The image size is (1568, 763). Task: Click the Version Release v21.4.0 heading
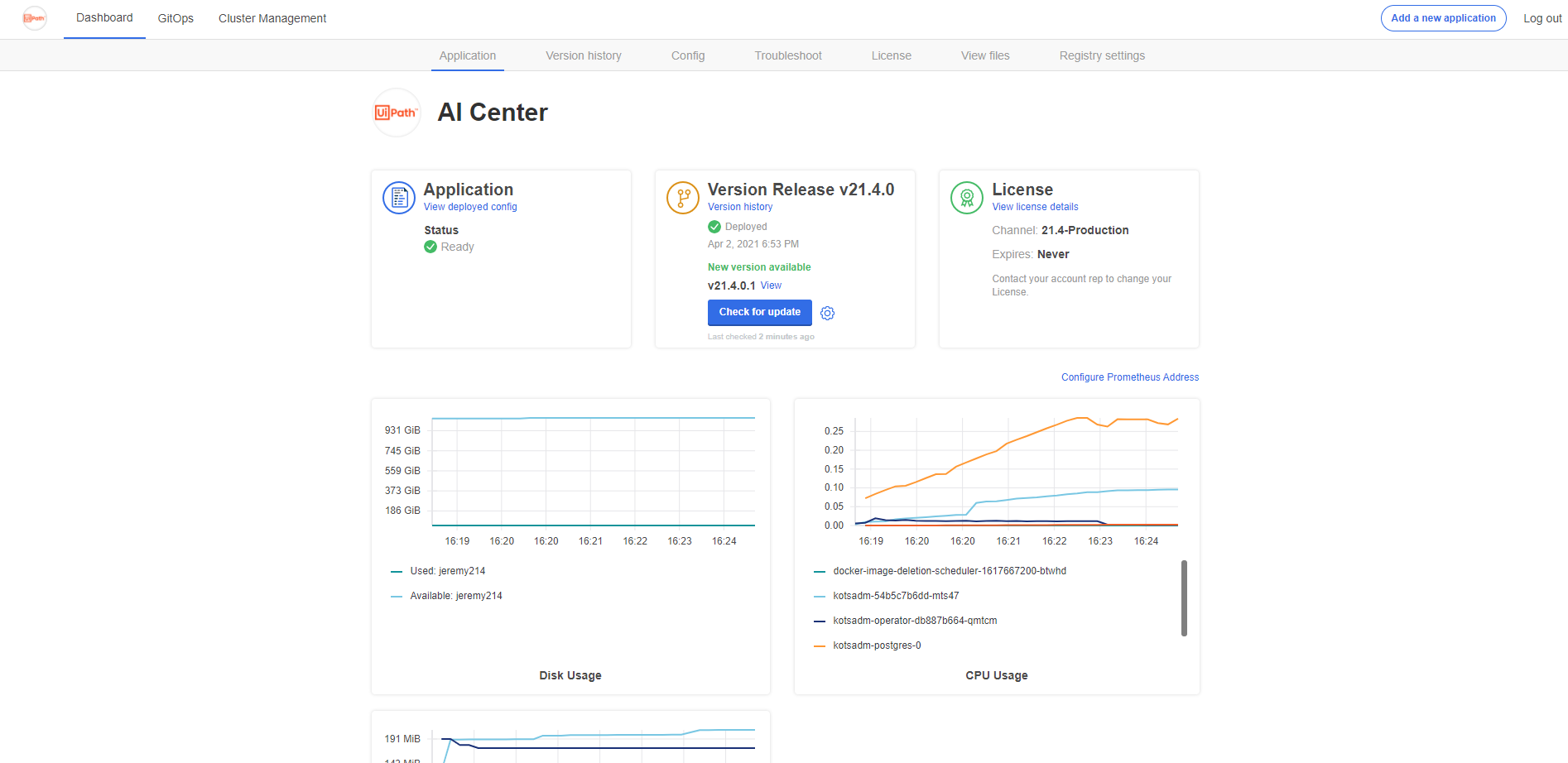(801, 190)
